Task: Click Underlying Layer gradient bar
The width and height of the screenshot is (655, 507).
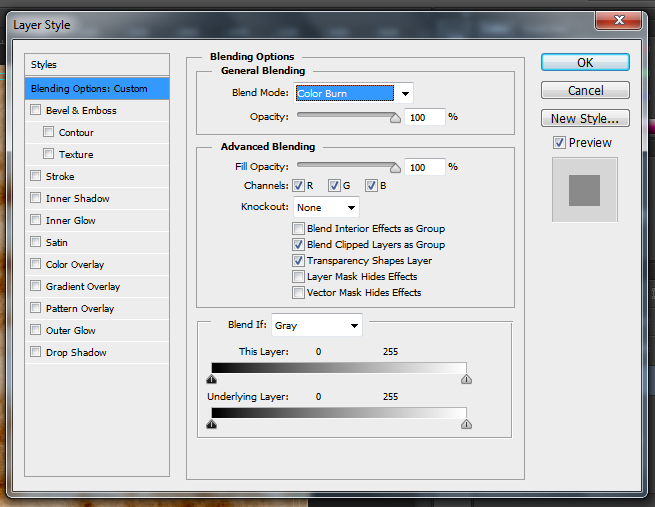Action: [x=339, y=413]
